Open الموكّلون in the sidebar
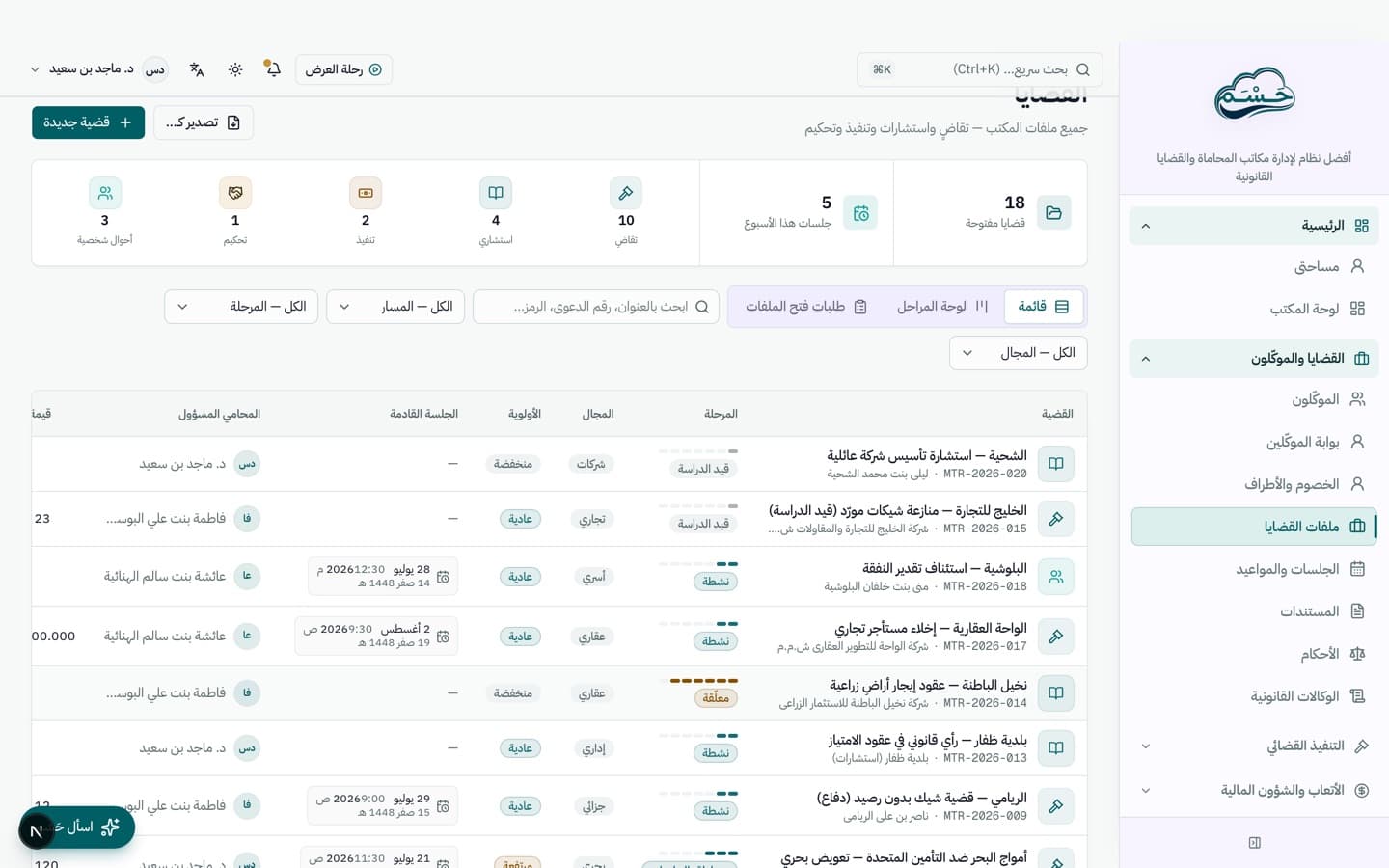Screen dimensions: 1389x868 [x=1254, y=399]
